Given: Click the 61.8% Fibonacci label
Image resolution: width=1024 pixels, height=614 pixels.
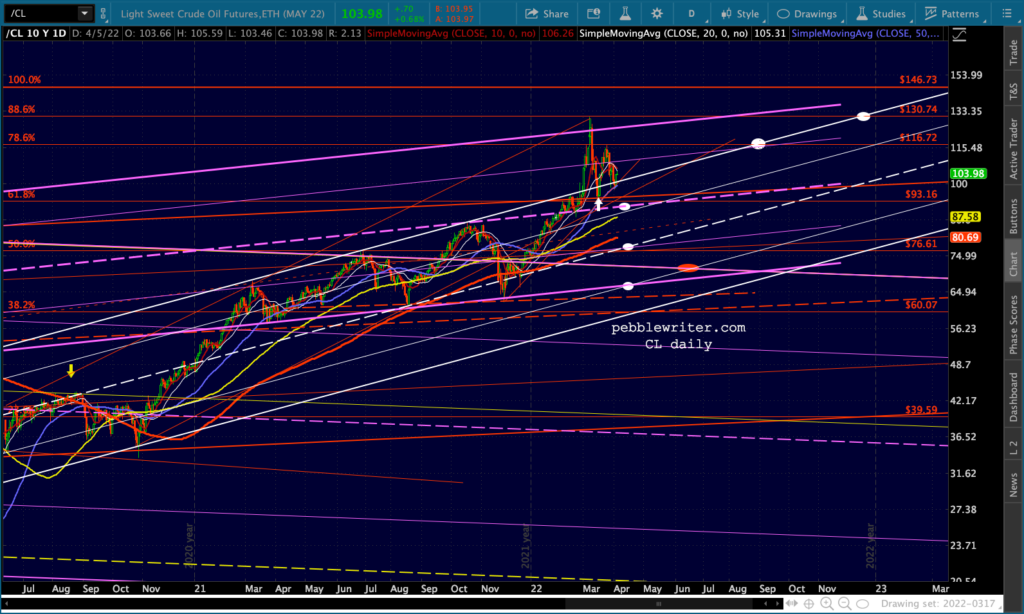Looking at the screenshot, I should pos(22,194).
